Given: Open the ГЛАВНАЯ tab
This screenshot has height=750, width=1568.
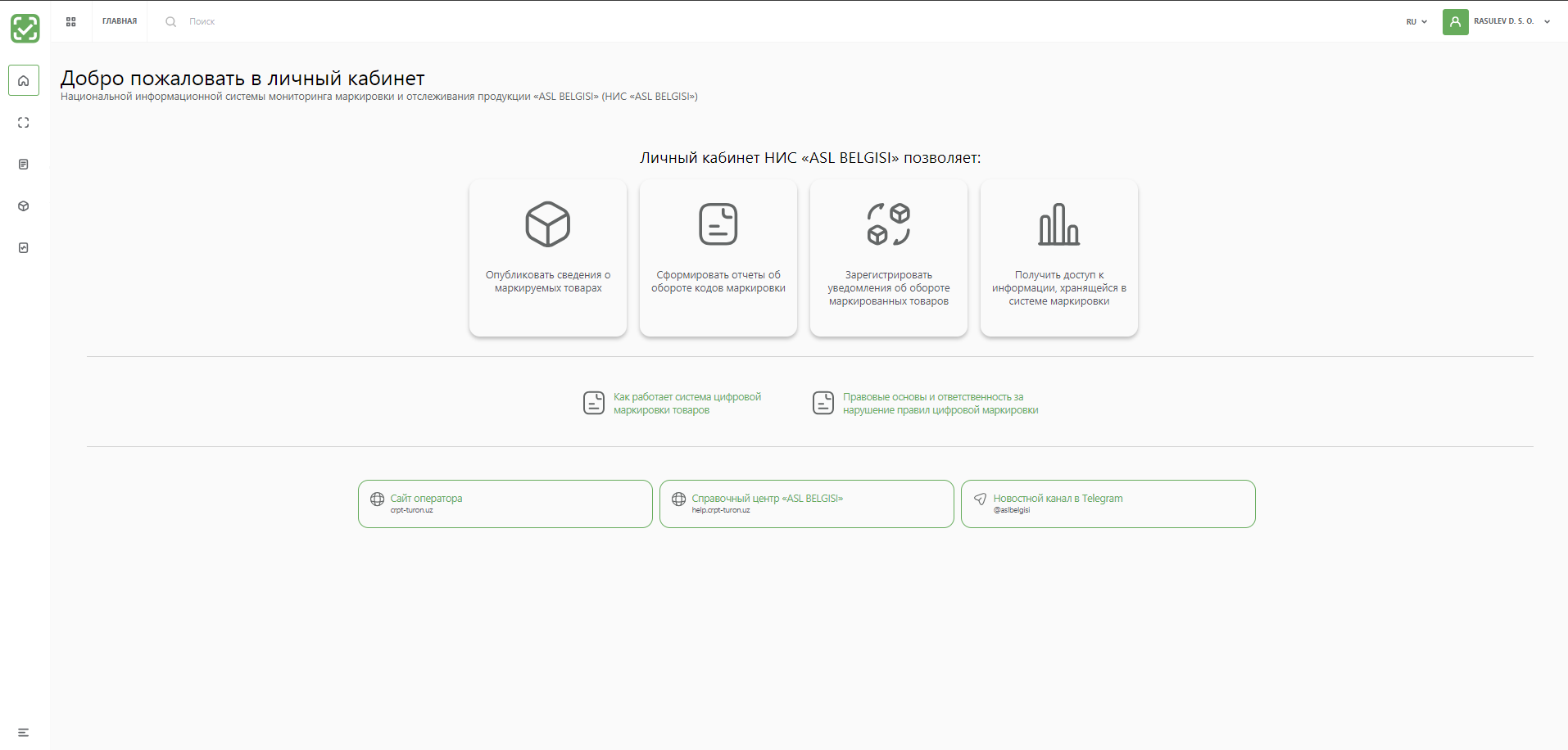Looking at the screenshot, I should pyautogui.click(x=120, y=21).
